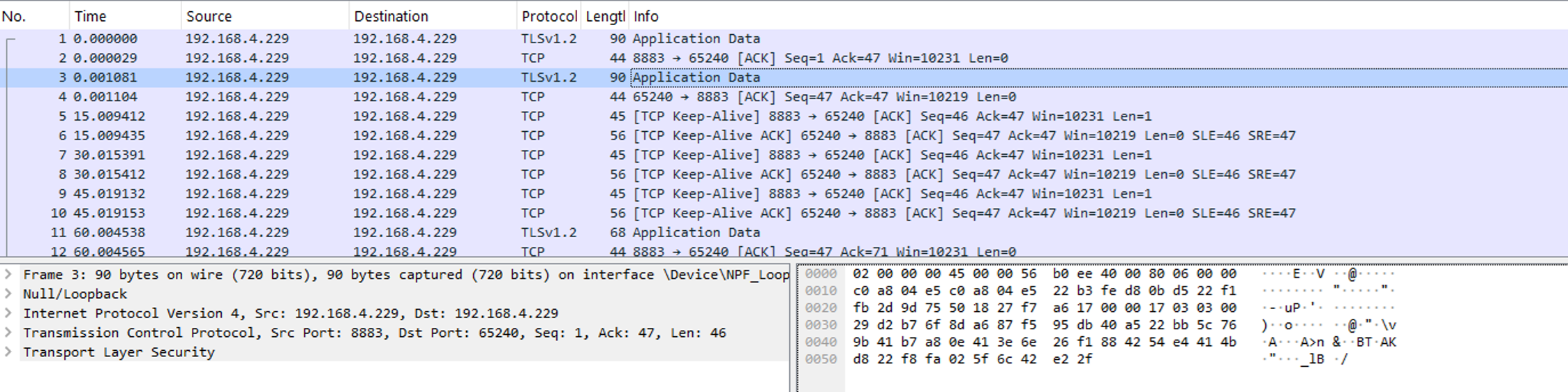Click hex offset 0000 in bytes pane

tap(820, 274)
